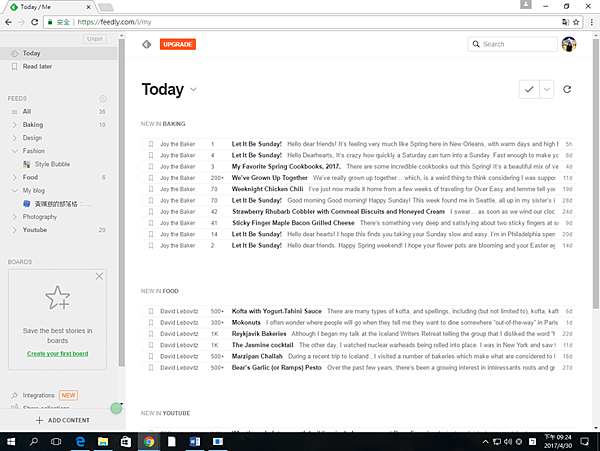The height and width of the screenshot is (451, 600).
Task: Open the Windows Store taskbar icon
Action: tap(126, 442)
